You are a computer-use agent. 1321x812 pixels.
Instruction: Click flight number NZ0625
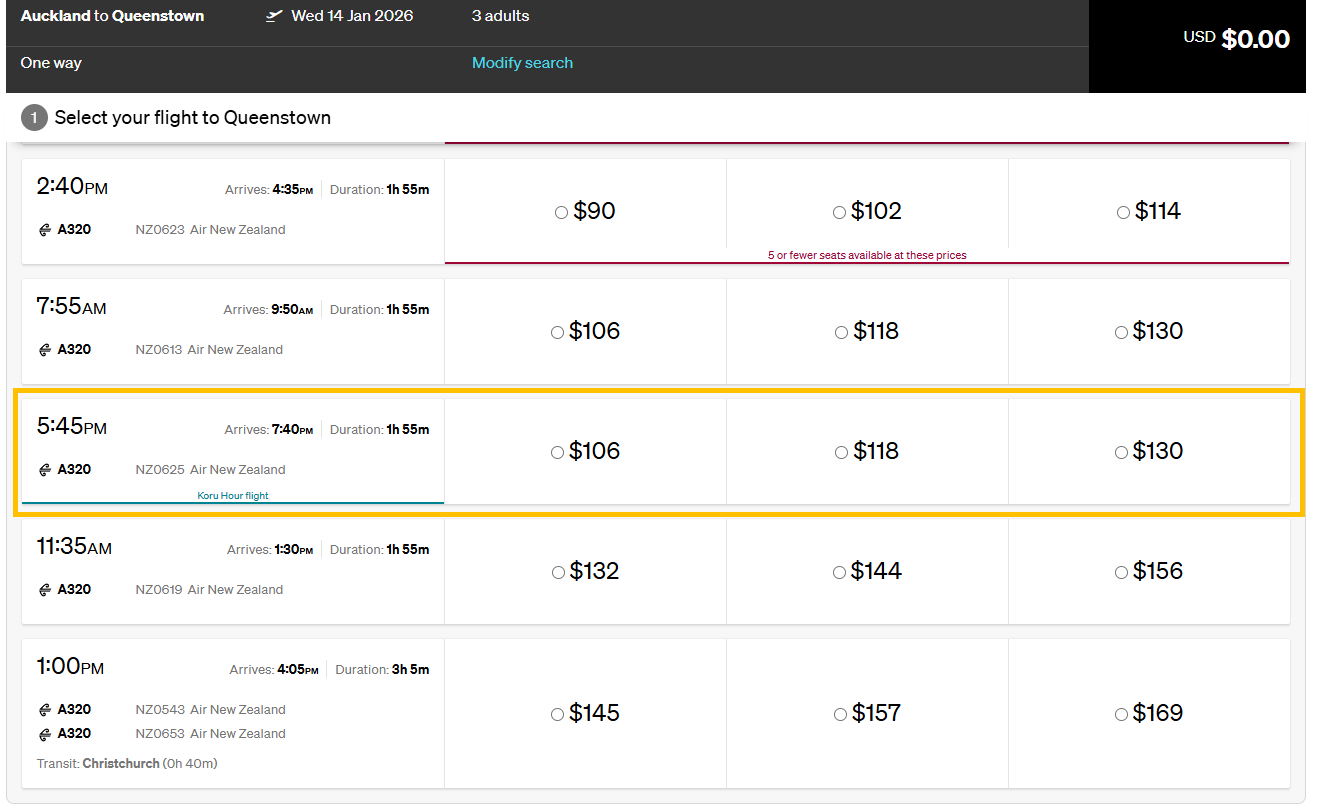coord(161,470)
